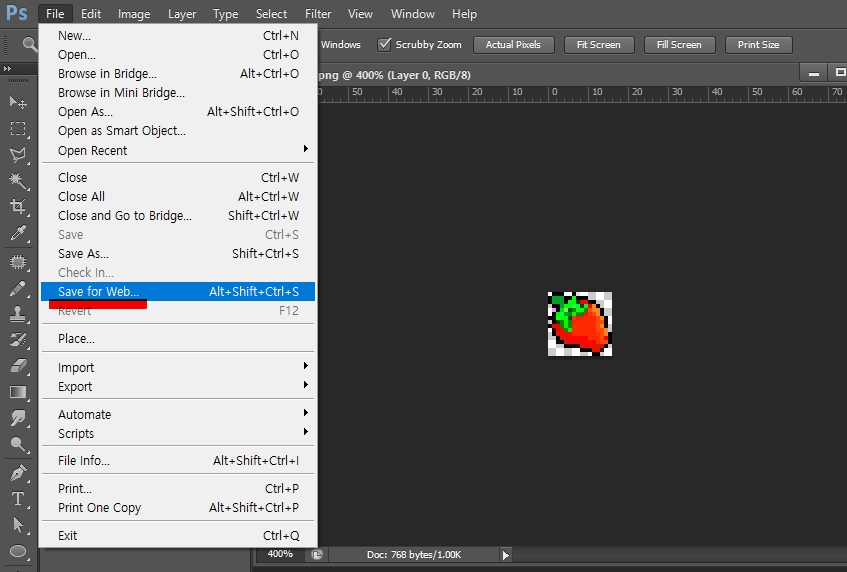
Task: Select the Gradient tool
Action: coord(18,392)
